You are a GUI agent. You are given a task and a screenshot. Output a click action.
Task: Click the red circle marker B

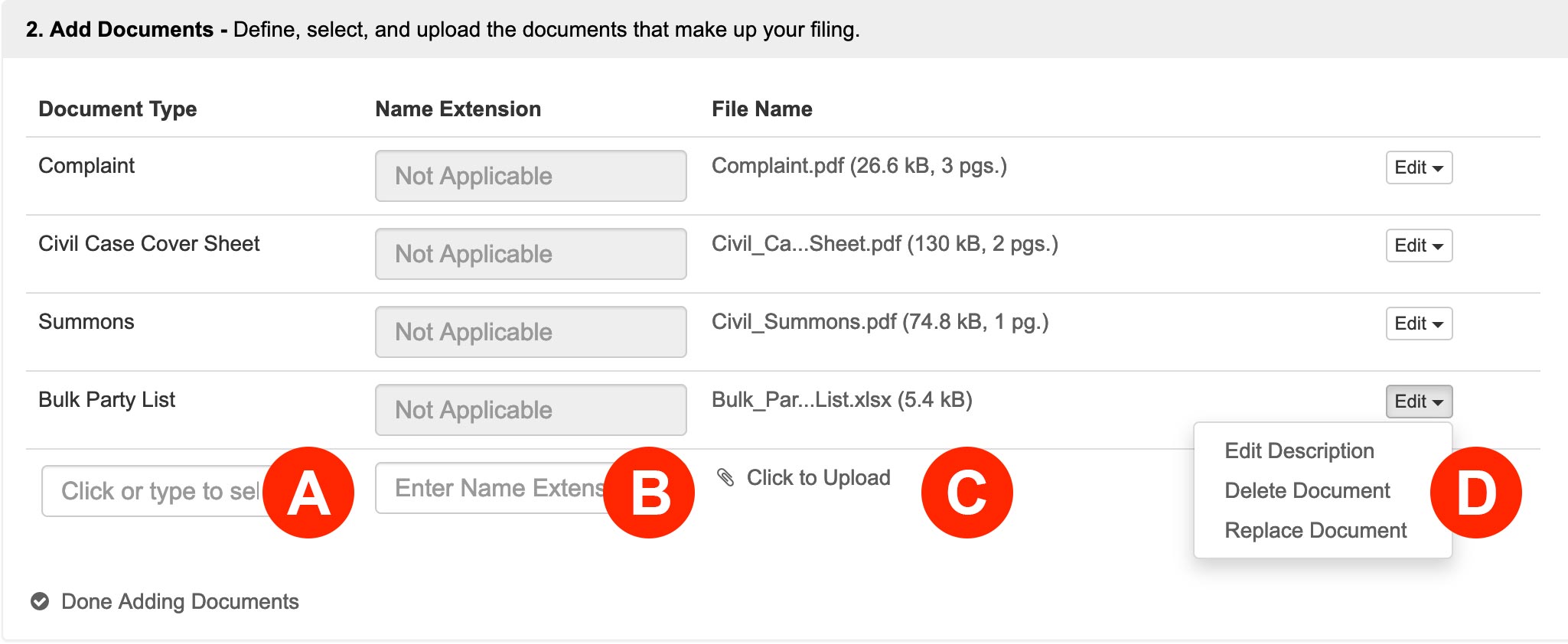point(649,493)
